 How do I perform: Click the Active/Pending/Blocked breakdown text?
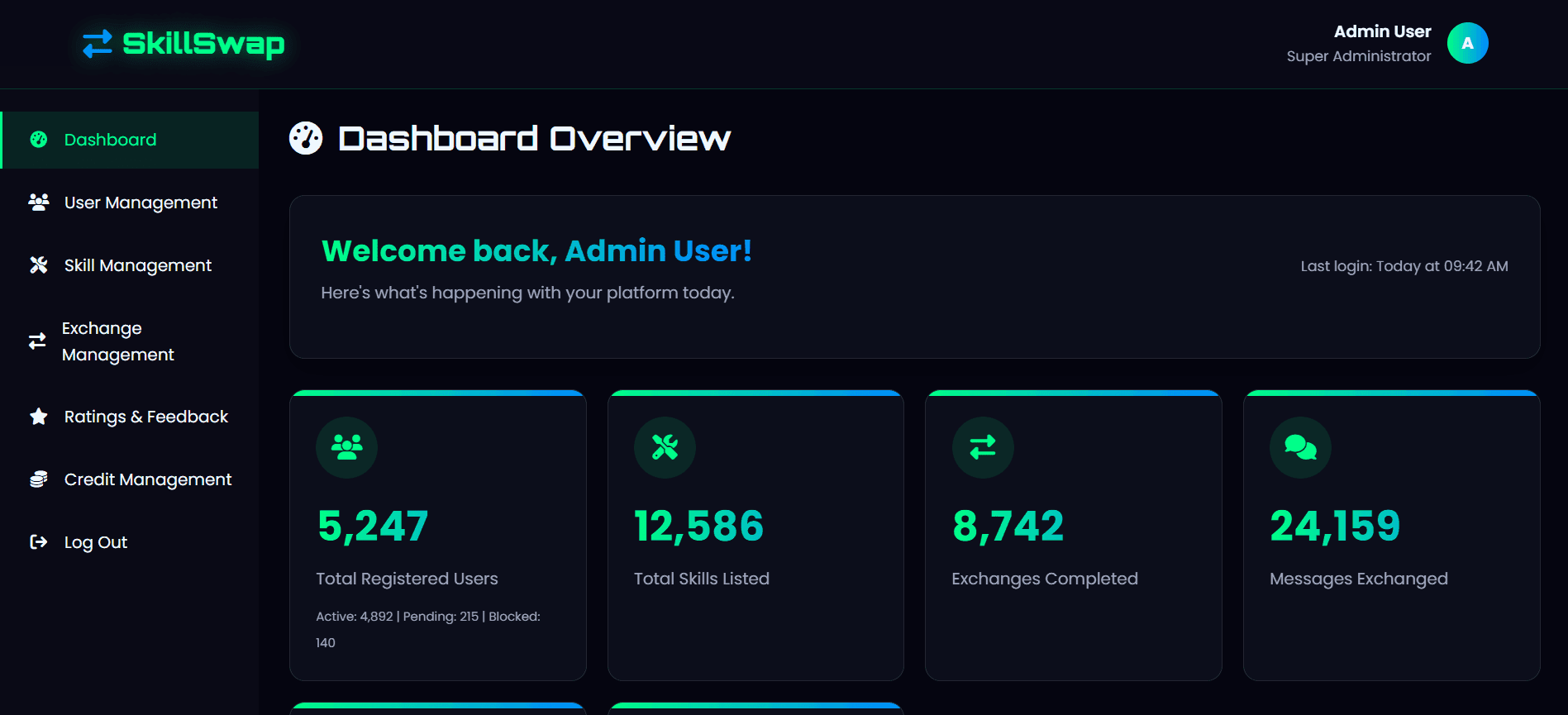click(x=428, y=629)
